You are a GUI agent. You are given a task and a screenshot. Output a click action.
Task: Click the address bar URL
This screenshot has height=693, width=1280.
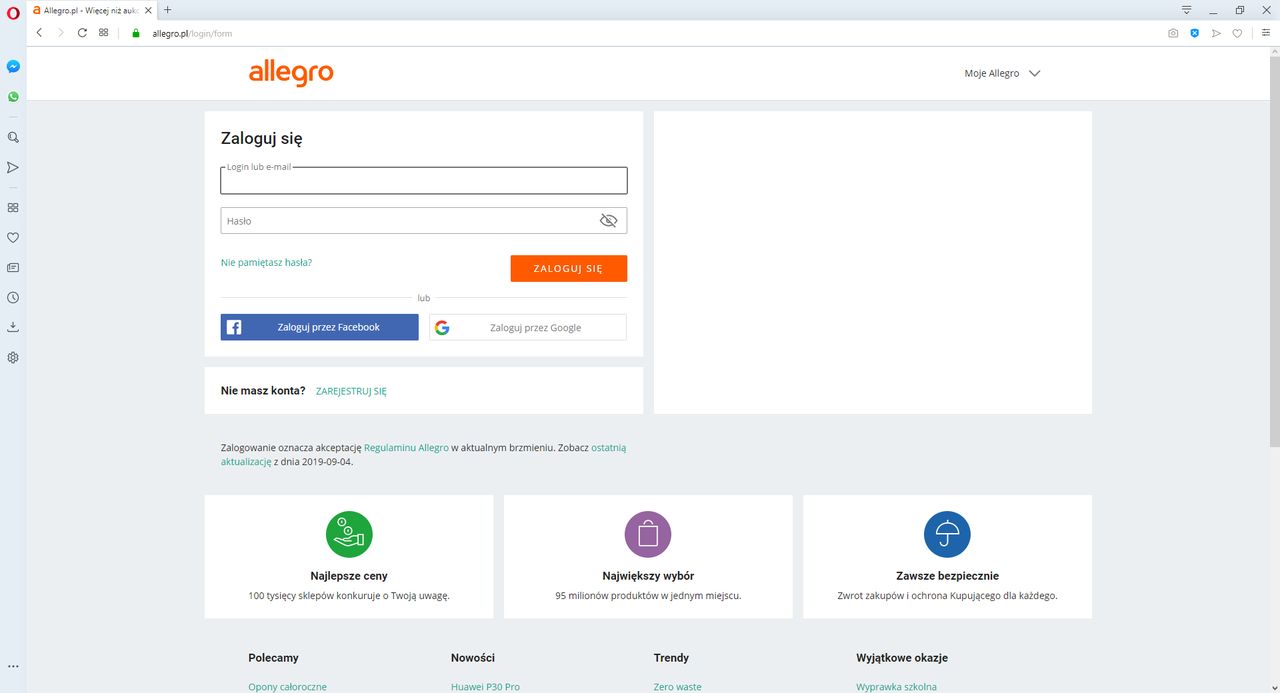[192, 33]
